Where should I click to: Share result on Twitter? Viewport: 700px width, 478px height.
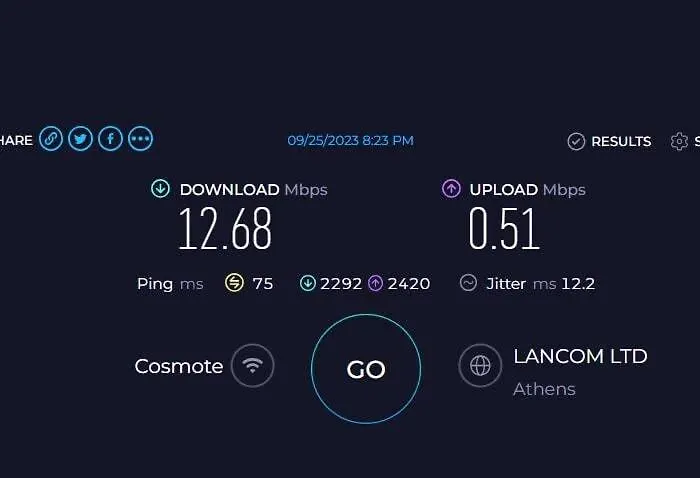(80, 139)
